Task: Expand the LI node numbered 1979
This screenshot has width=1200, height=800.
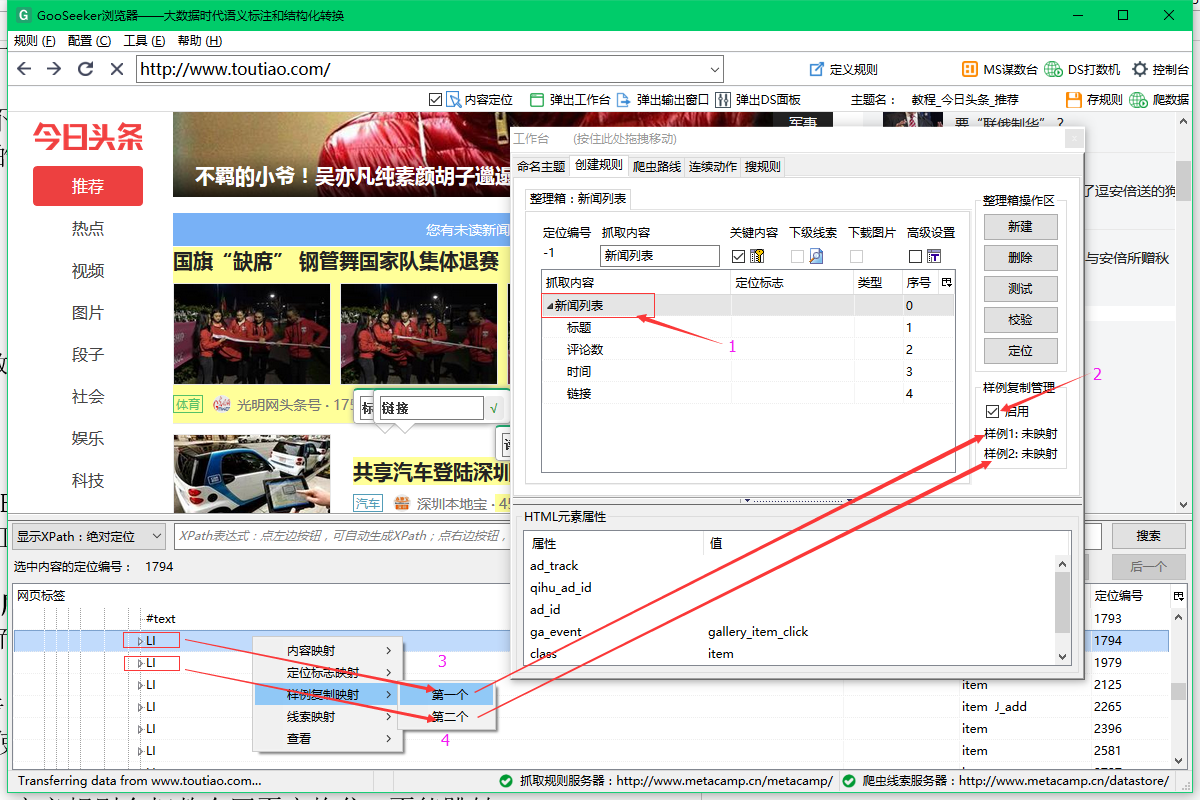Action: (x=140, y=663)
